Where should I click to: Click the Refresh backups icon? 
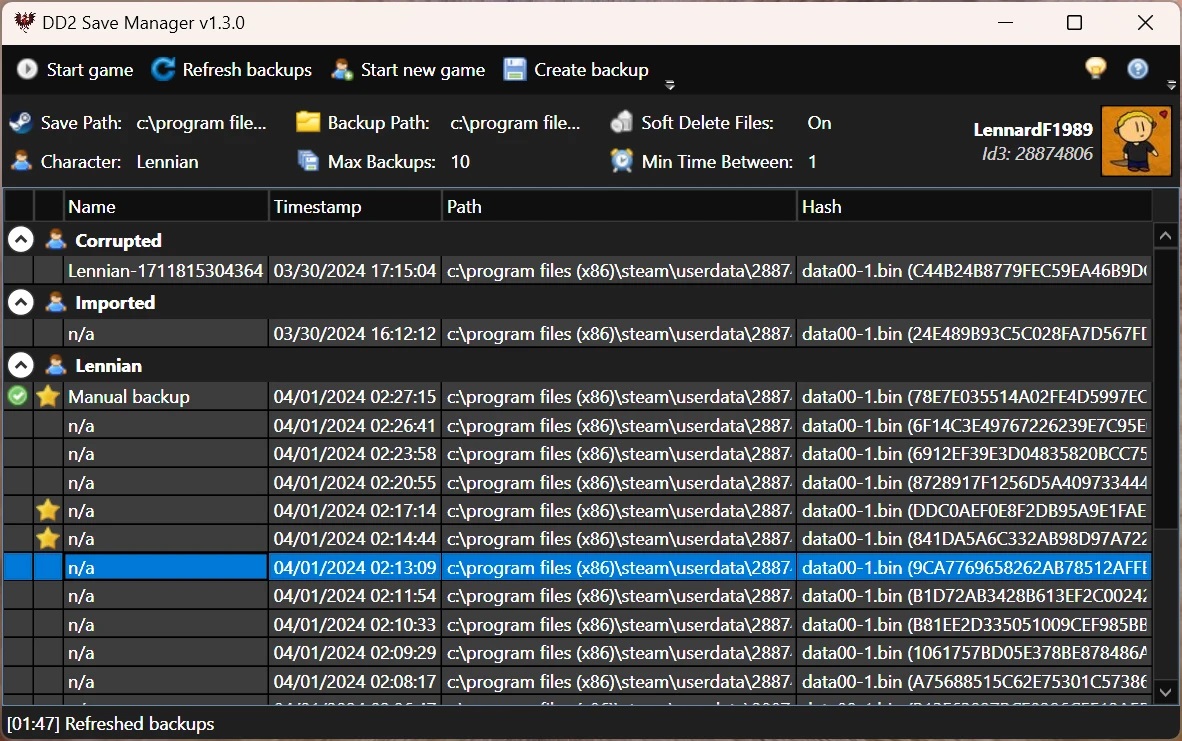click(x=163, y=69)
